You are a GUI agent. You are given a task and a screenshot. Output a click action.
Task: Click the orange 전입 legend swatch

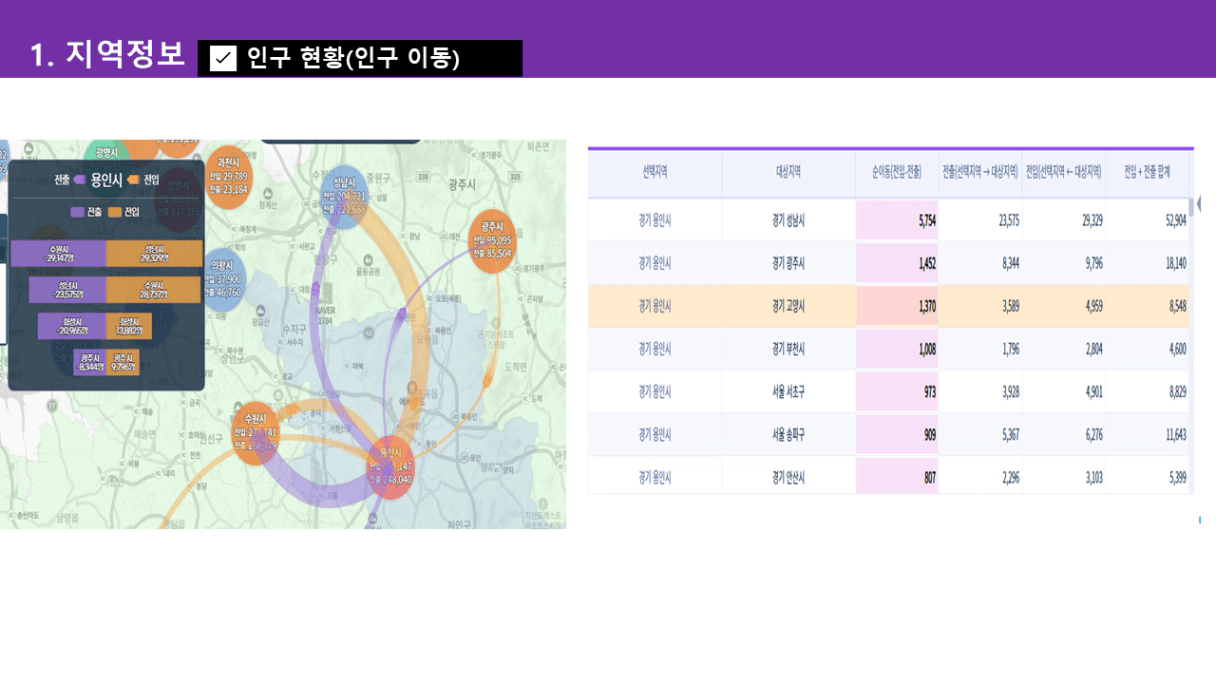[115, 212]
